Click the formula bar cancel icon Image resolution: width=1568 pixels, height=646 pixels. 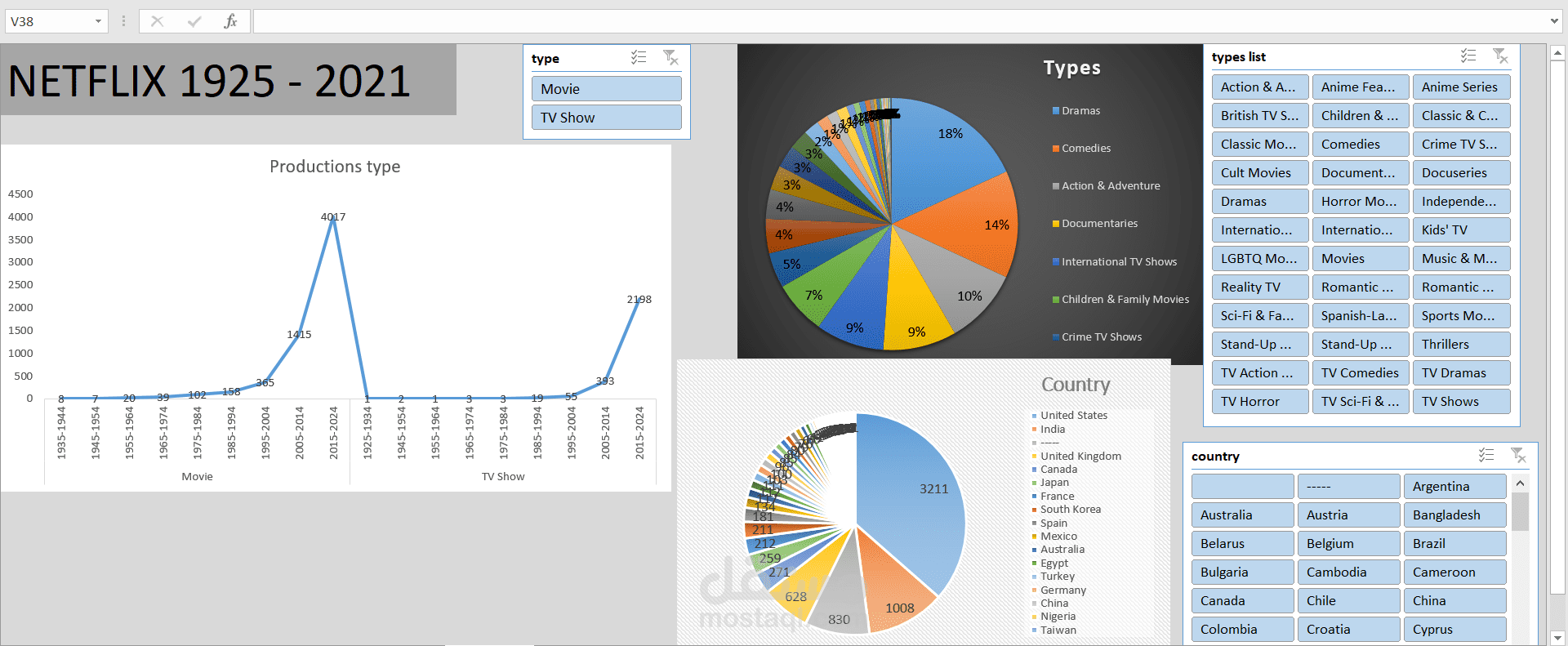point(158,21)
